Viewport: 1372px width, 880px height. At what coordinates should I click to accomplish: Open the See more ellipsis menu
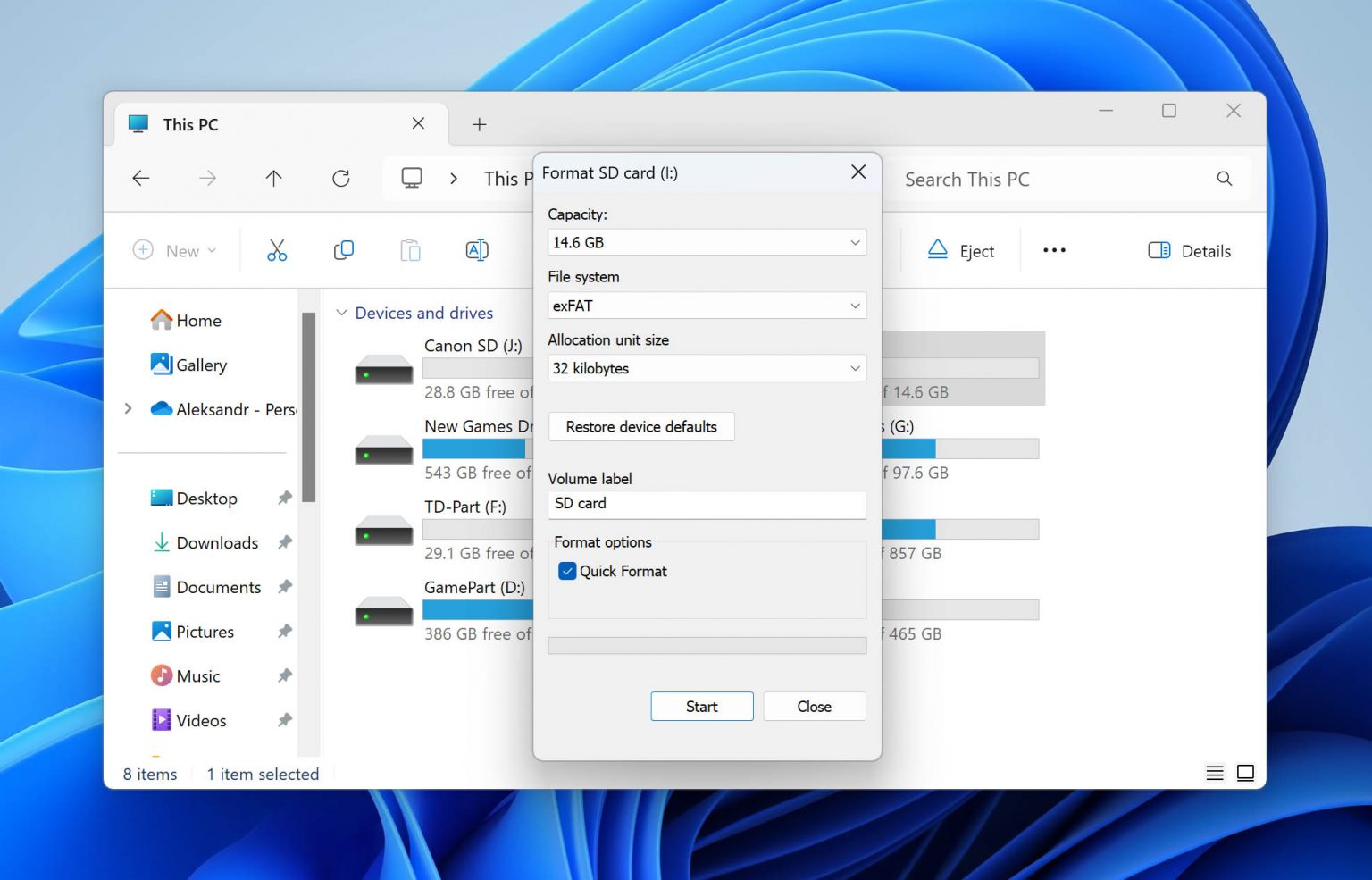point(1054,250)
